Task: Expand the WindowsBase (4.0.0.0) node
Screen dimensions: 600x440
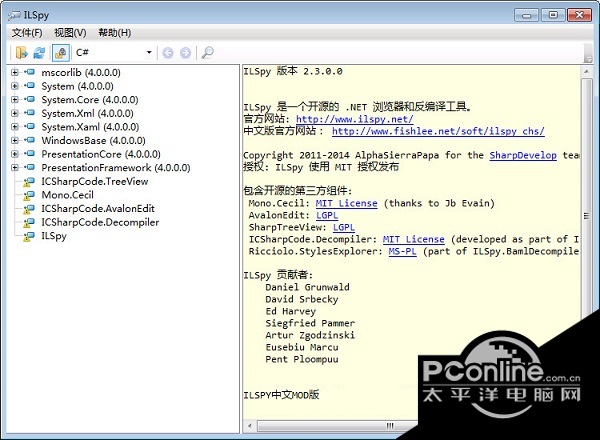Action: tap(15, 140)
